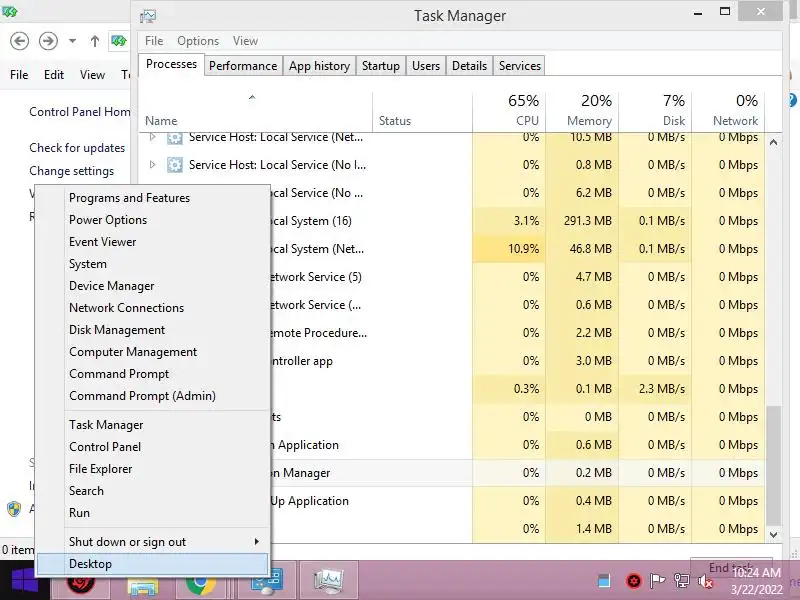Launch Google Chrome from taskbar

[200, 585]
